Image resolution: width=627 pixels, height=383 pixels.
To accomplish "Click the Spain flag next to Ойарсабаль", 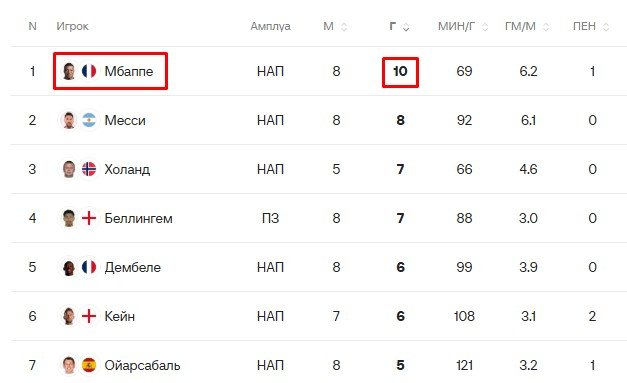I will [x=89, y=365].
